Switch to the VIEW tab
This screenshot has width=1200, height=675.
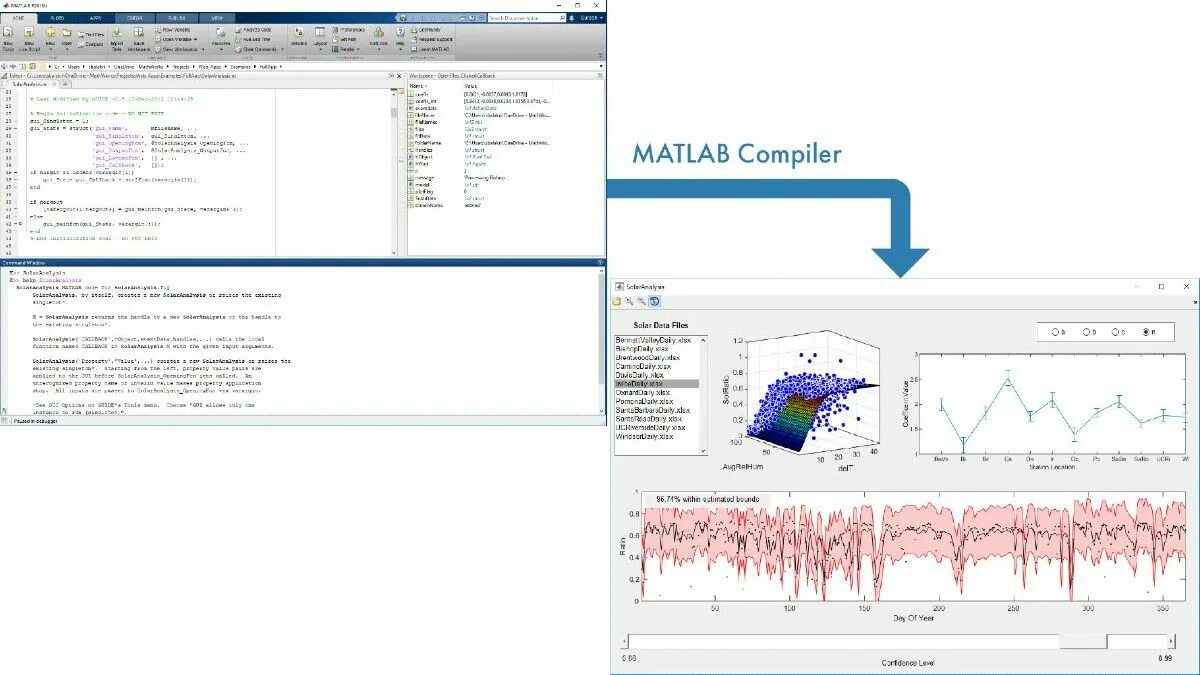[x=217, y=18]
